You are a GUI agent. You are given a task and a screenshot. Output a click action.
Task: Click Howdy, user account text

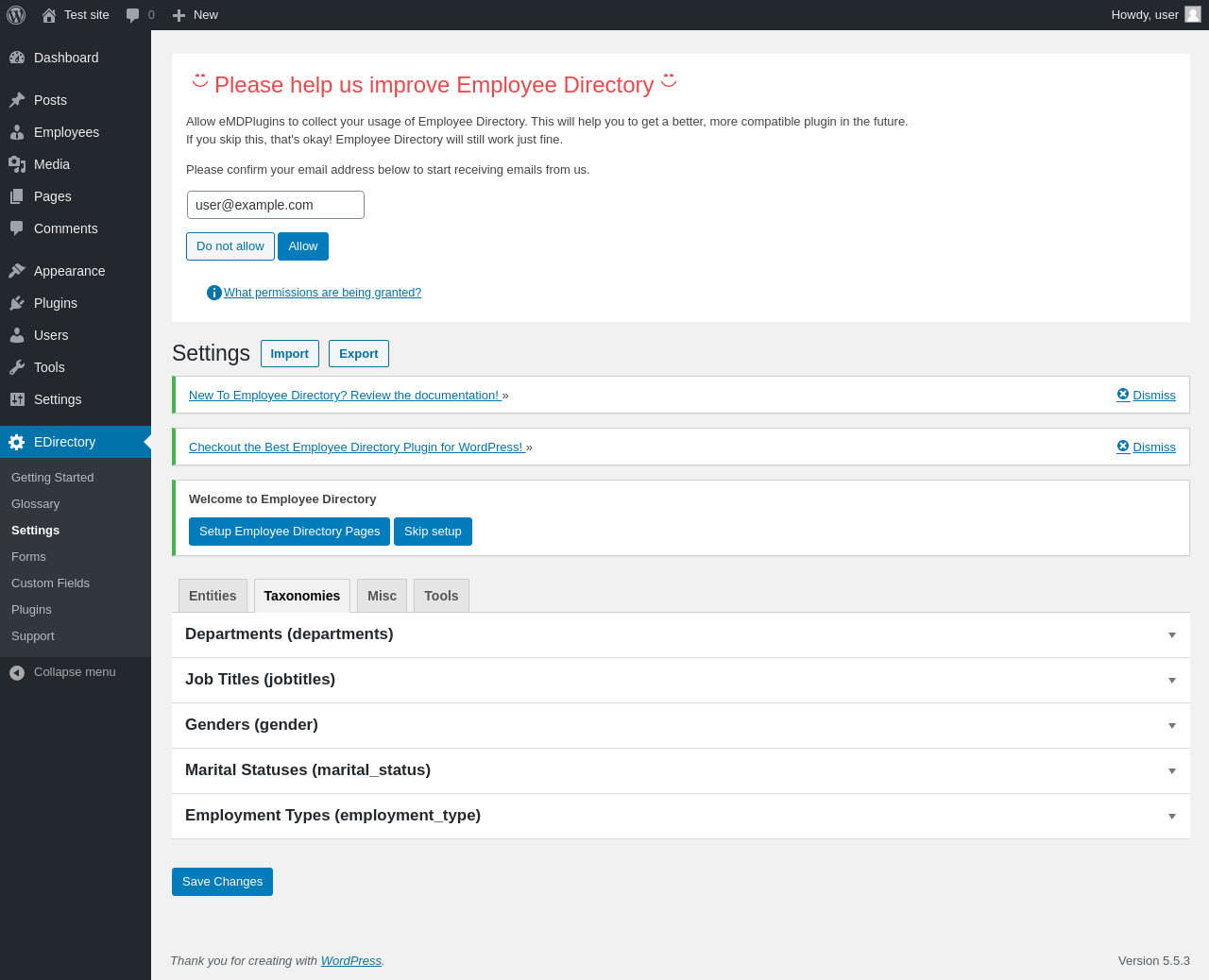[x=1145, y=15]
